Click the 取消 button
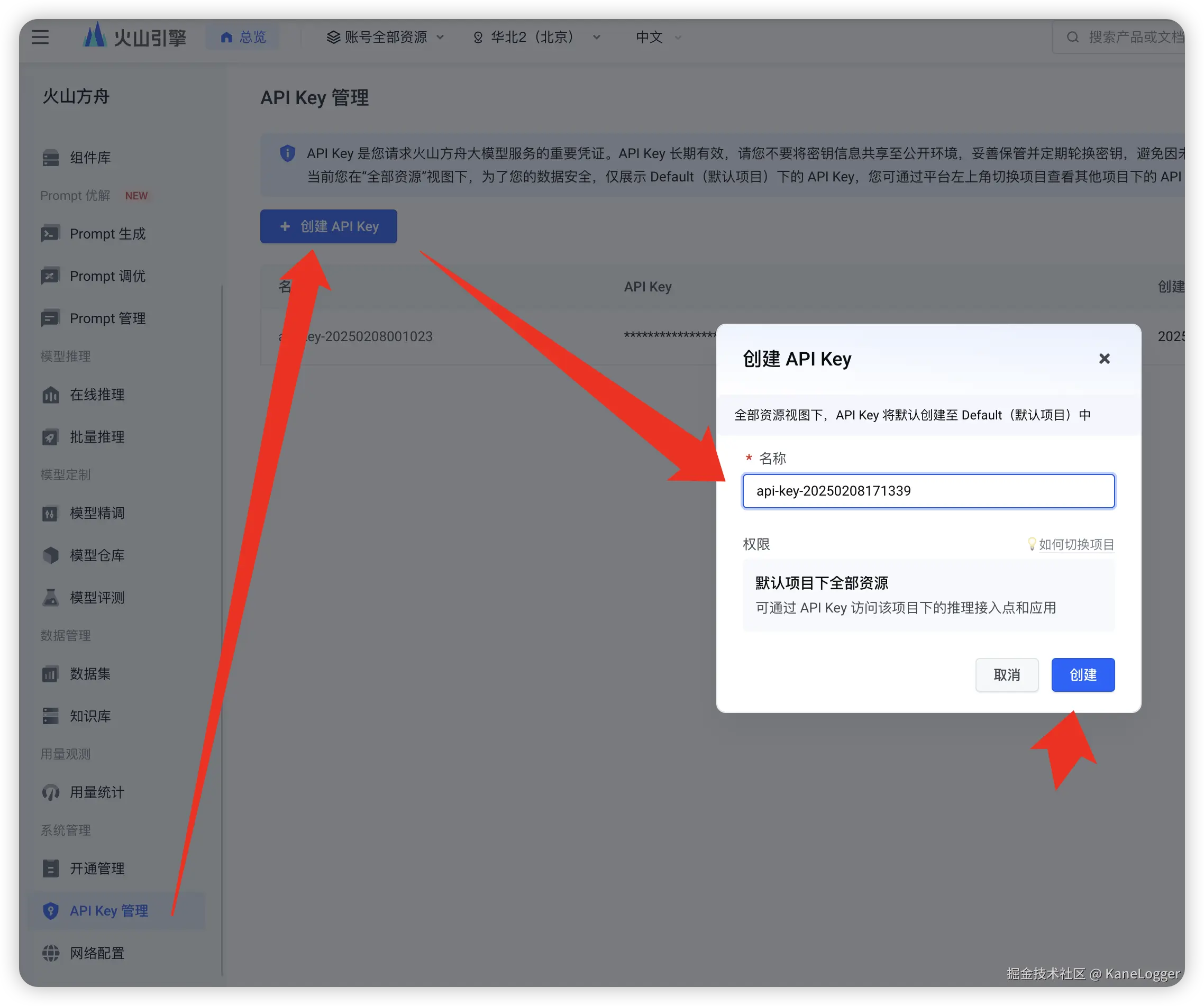 coord(1006,675)
